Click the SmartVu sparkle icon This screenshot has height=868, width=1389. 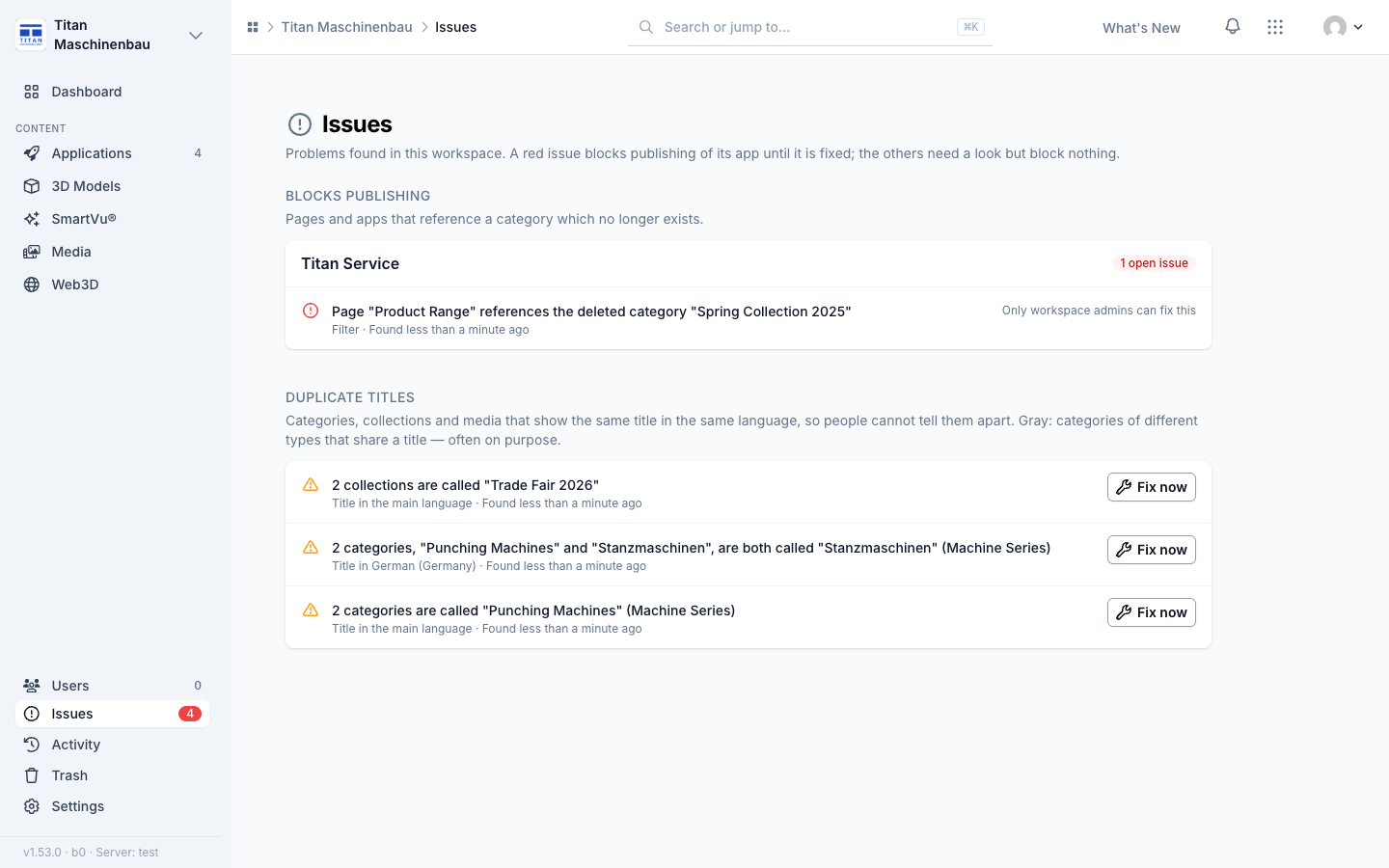32,219
